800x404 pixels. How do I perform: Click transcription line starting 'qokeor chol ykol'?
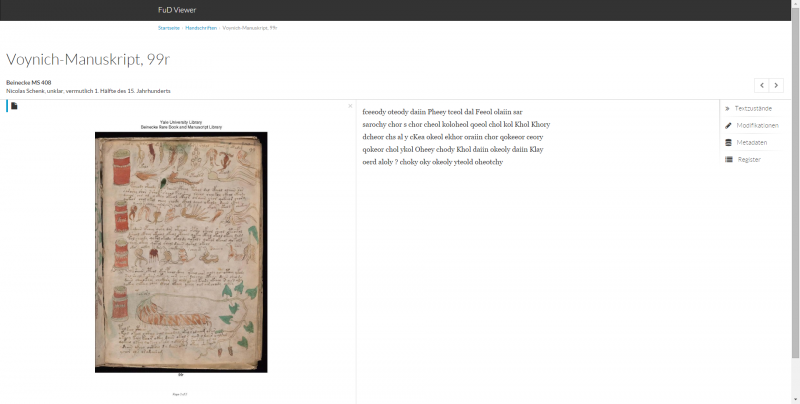coord(453,149)
